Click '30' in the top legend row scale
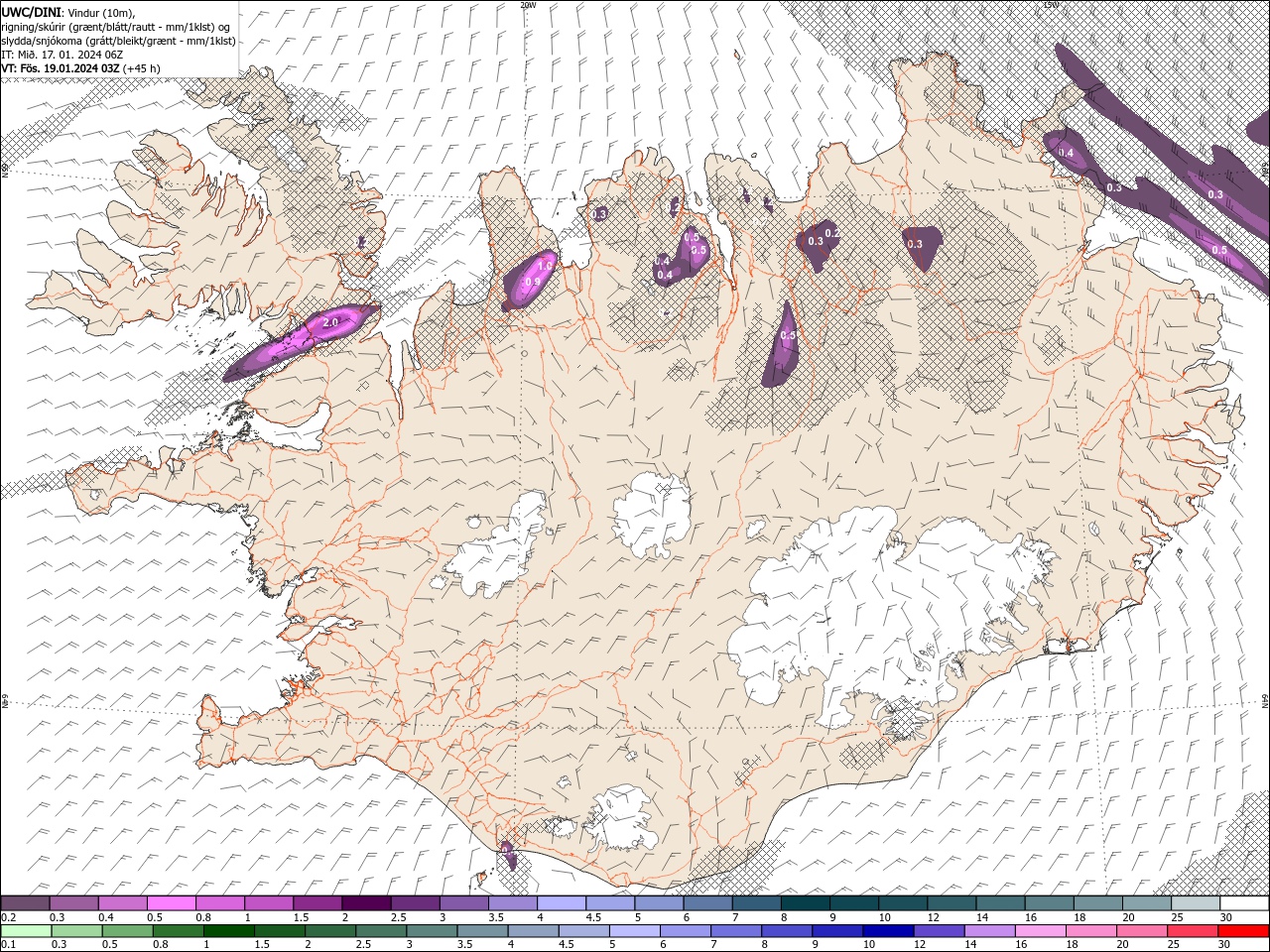The height and width of the screenshot is (952, 1270). click(1226, 918)
